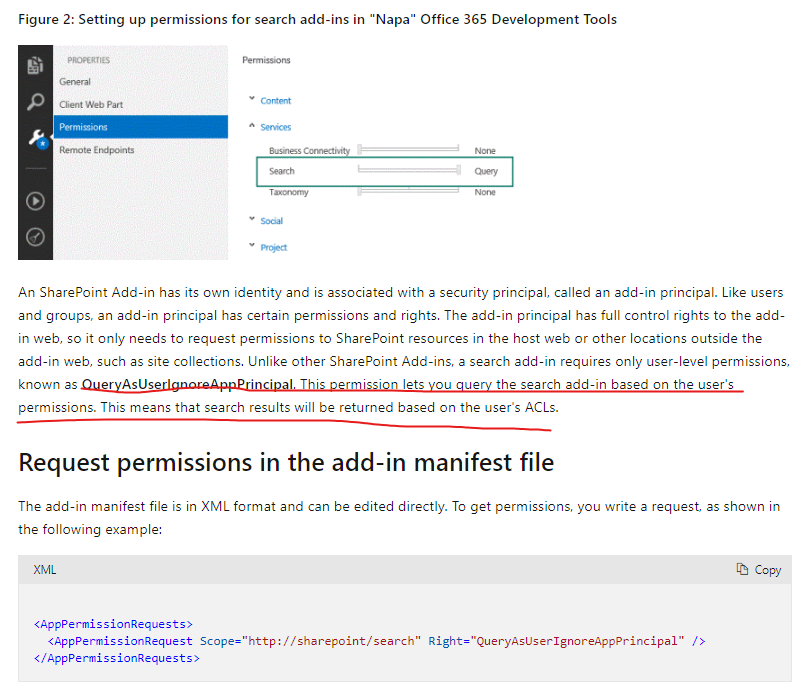This screenshot has width=807, height=687.
Task: Expand the Social permissions chevron
Action: [x=252, y=219]
